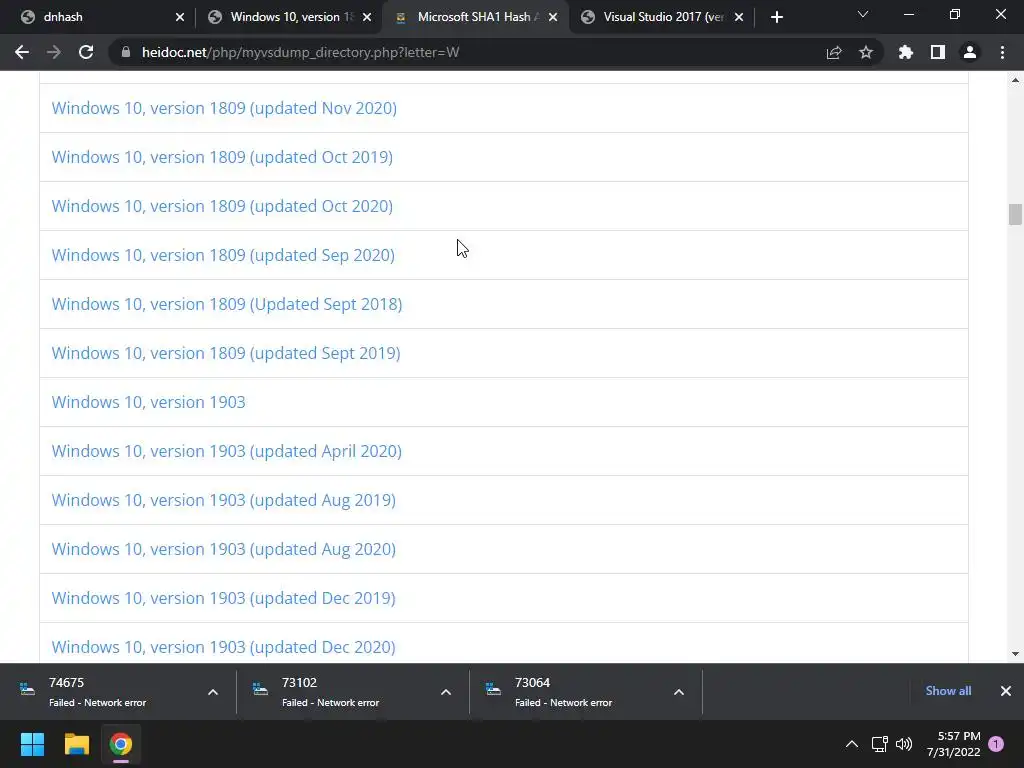
Task: Show hidden system tray icons
Action: (852, 744)
